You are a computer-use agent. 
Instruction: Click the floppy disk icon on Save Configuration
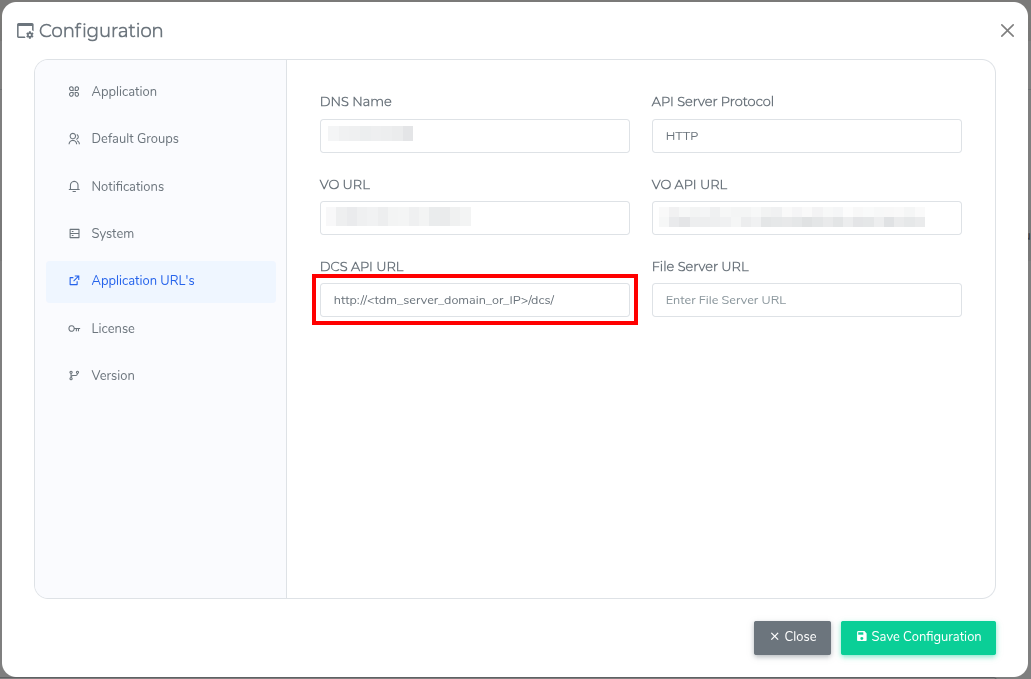point(861,636)
